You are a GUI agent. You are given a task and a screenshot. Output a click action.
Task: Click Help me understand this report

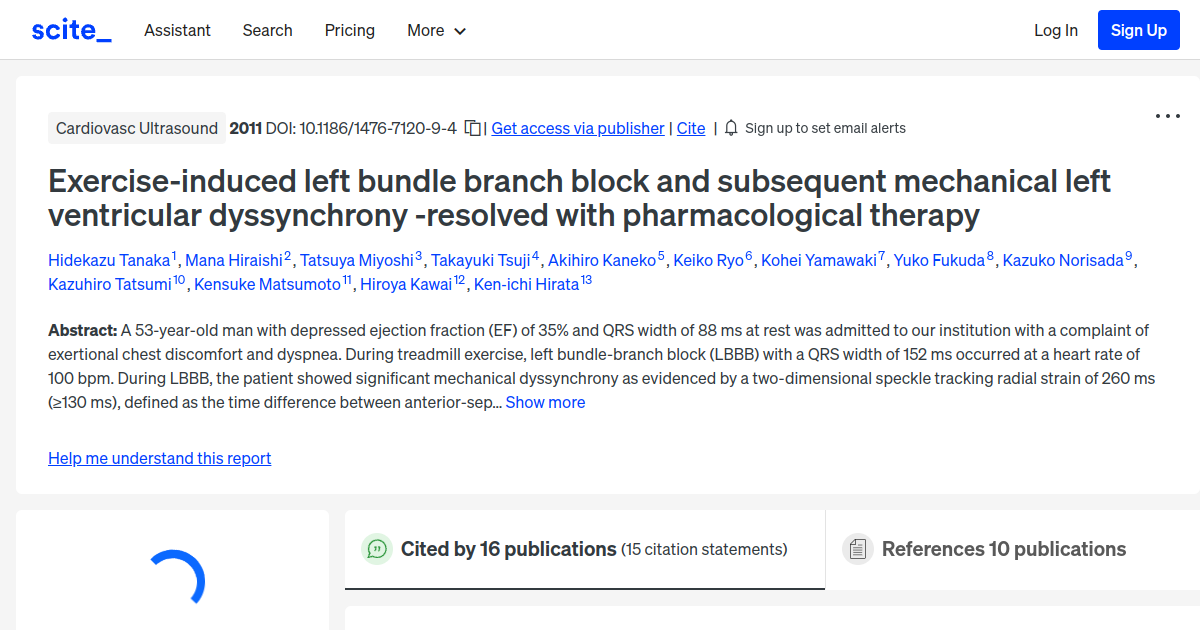[x=159, y=458]
